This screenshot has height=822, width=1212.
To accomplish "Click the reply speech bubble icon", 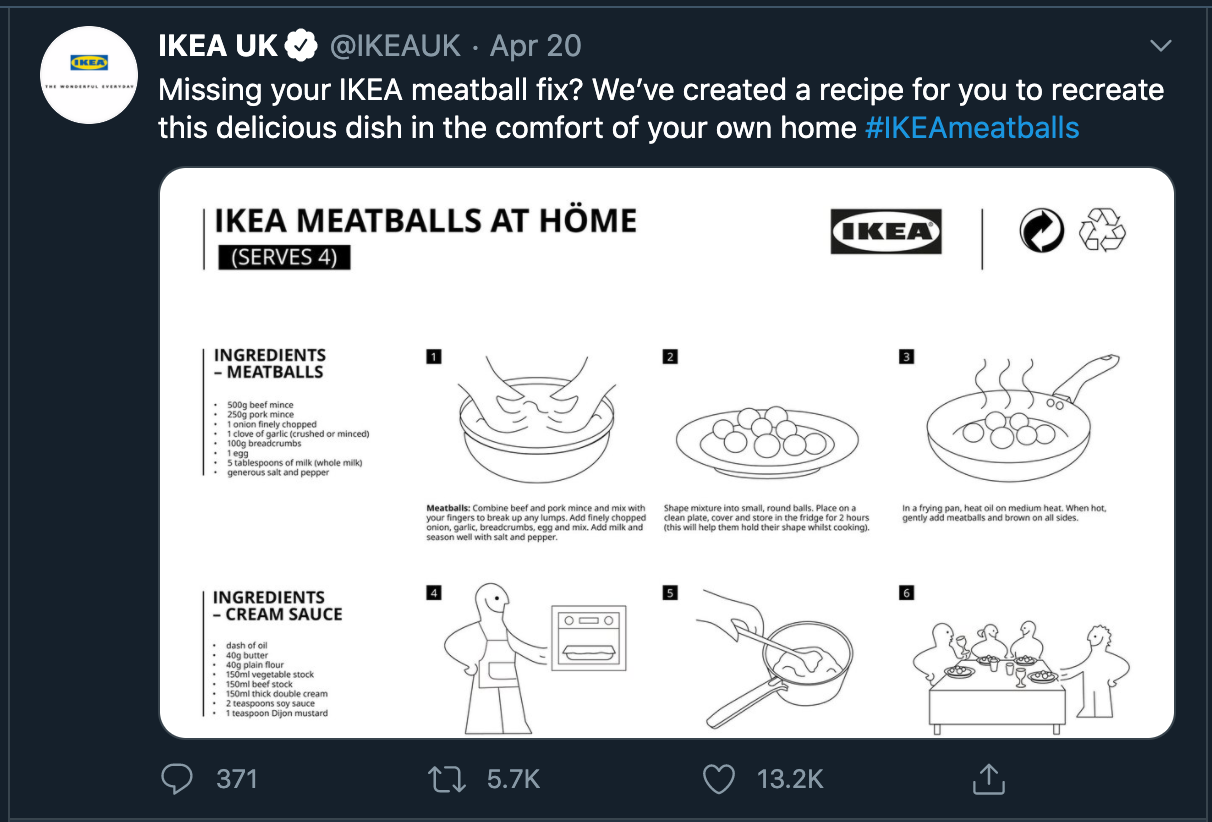I will click(x=177, y=779).
